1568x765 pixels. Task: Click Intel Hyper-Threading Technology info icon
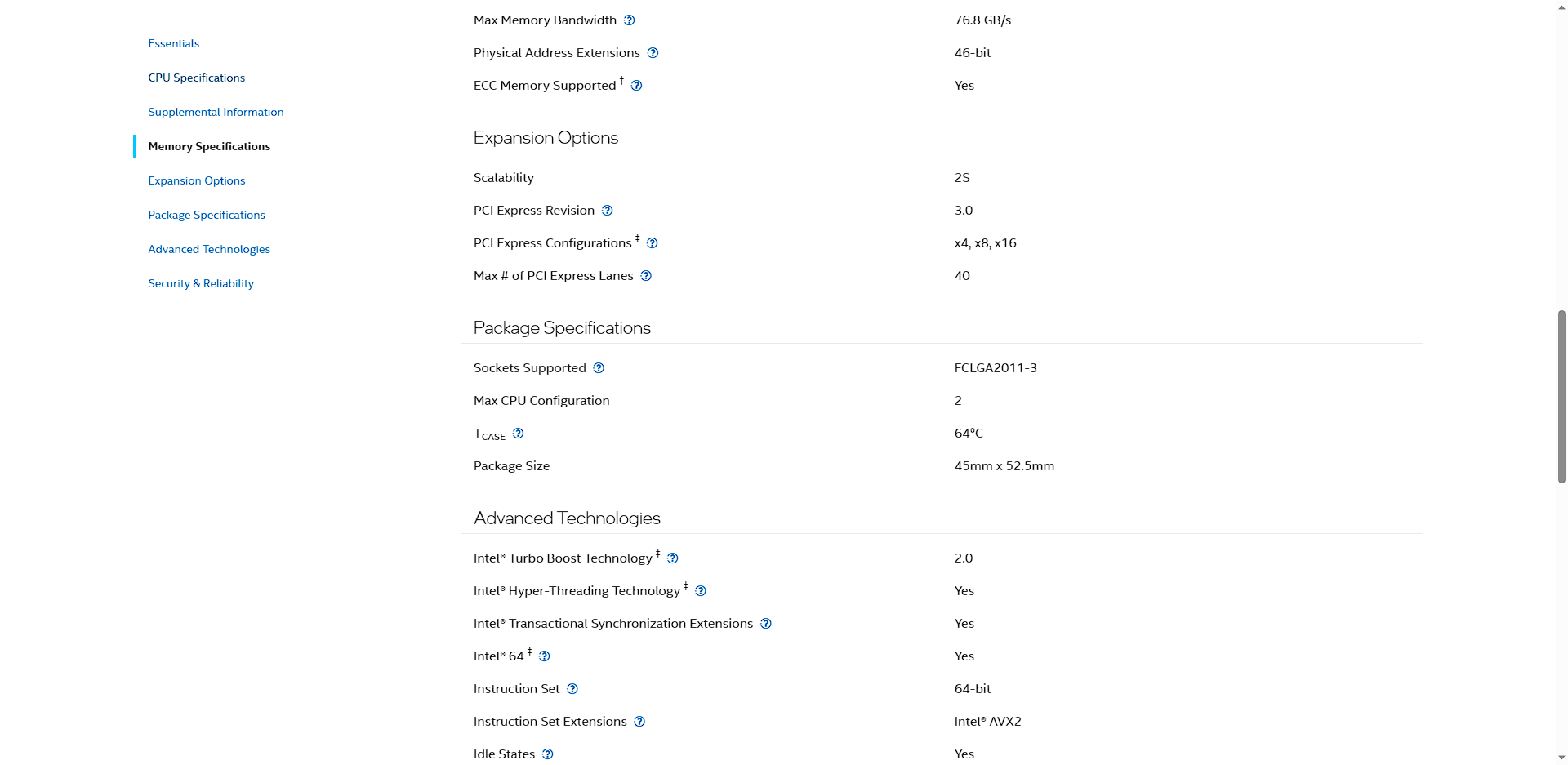click(700, 591)
